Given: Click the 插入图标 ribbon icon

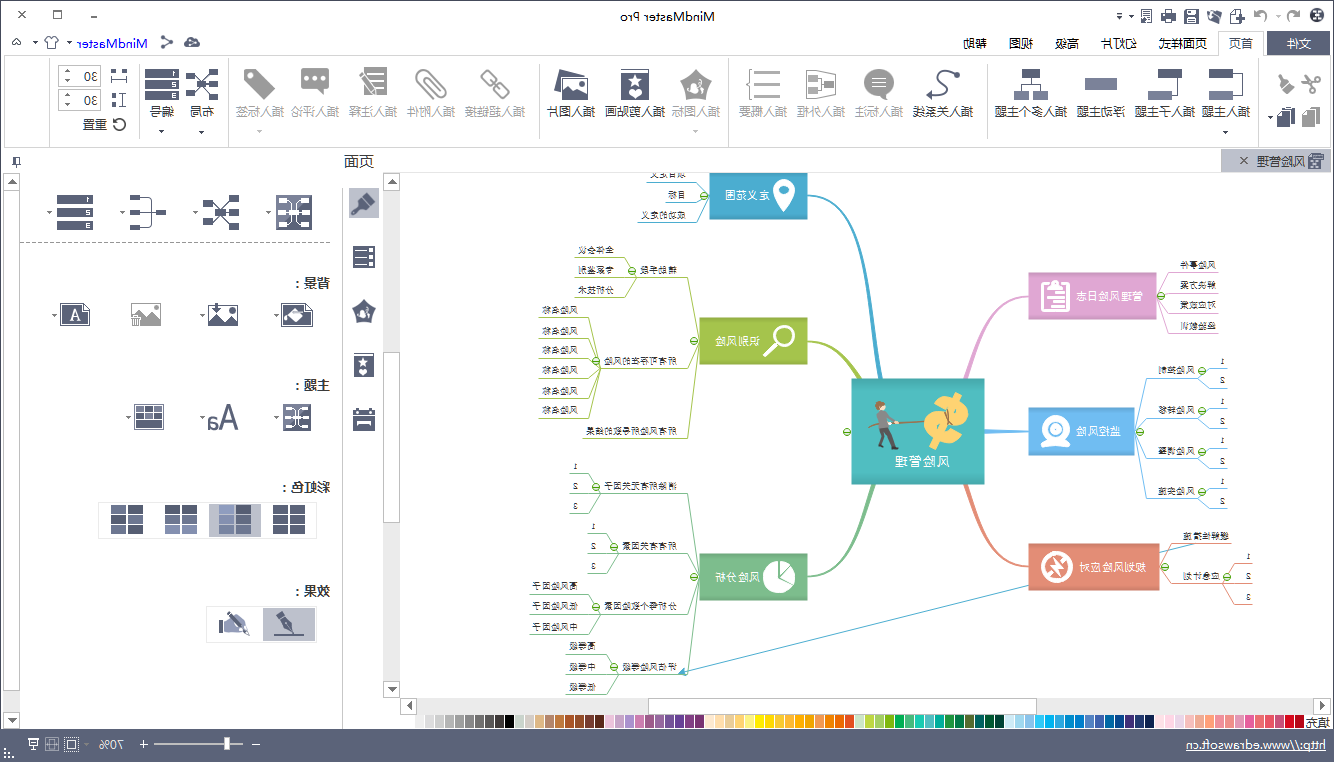Looking at the screenshot, I should (x=695, y=84).
